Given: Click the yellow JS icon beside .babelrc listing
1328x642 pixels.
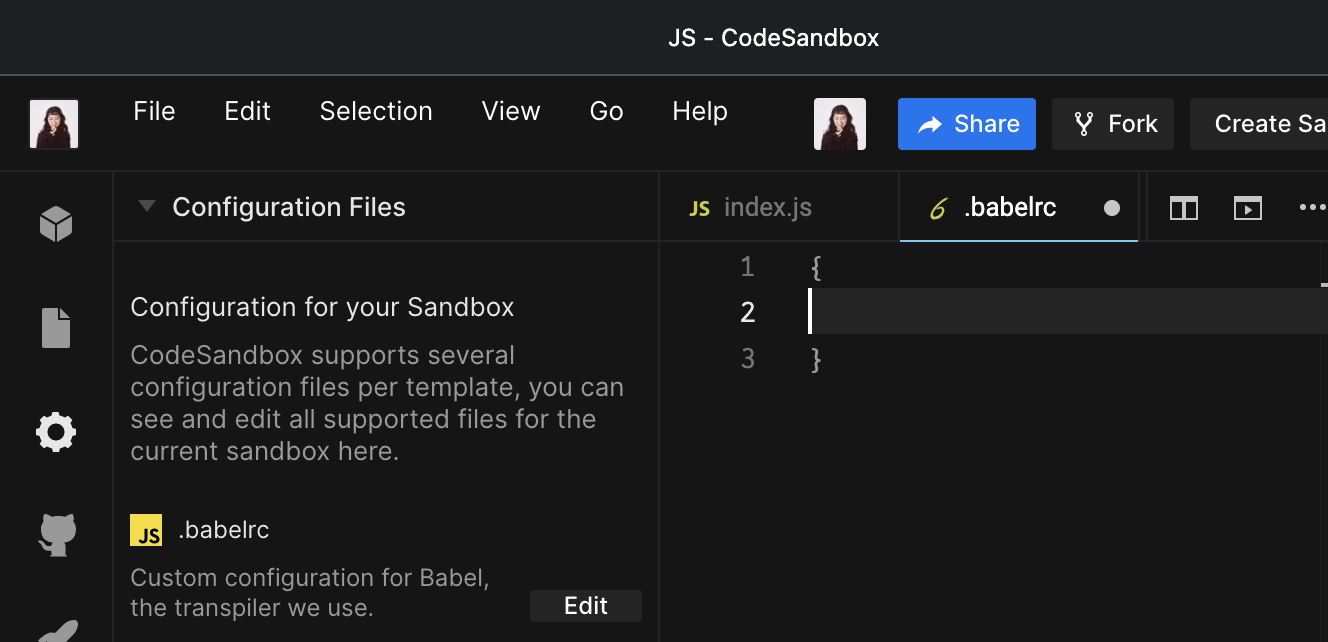Looking at the screenshot, I should (146, 530).
